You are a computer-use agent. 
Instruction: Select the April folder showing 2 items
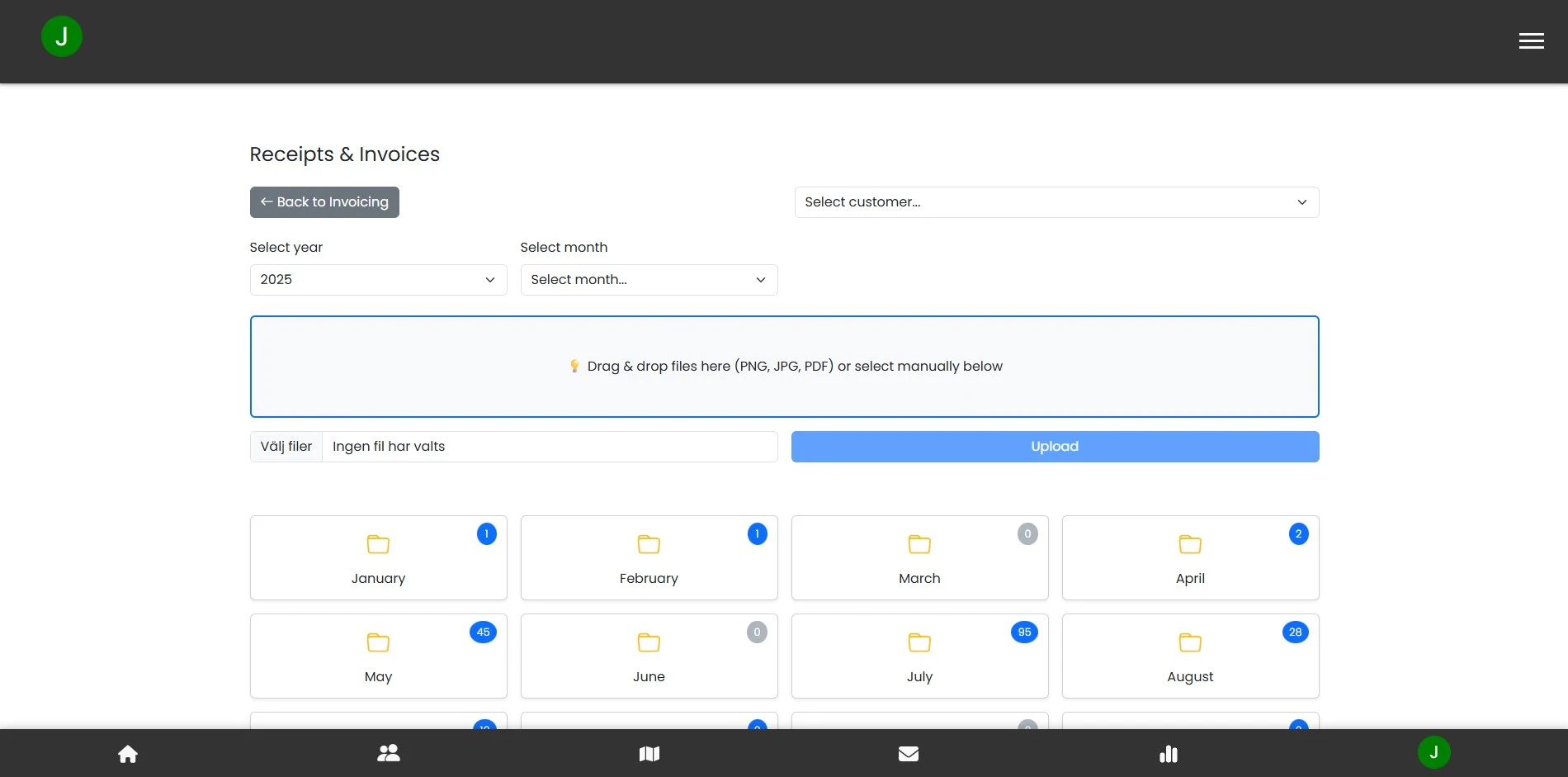[1189, 558]
